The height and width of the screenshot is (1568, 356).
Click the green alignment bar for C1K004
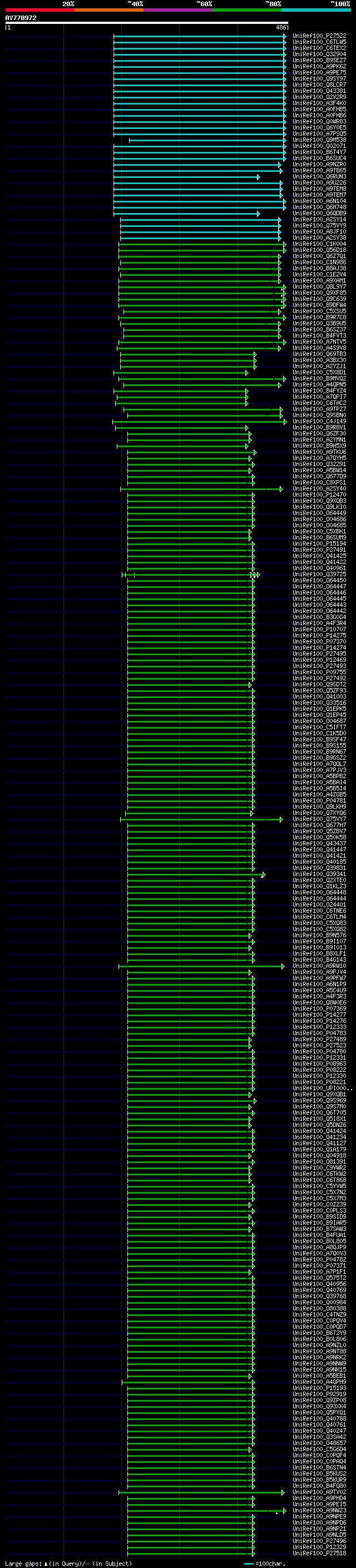(x=202, y=245)
